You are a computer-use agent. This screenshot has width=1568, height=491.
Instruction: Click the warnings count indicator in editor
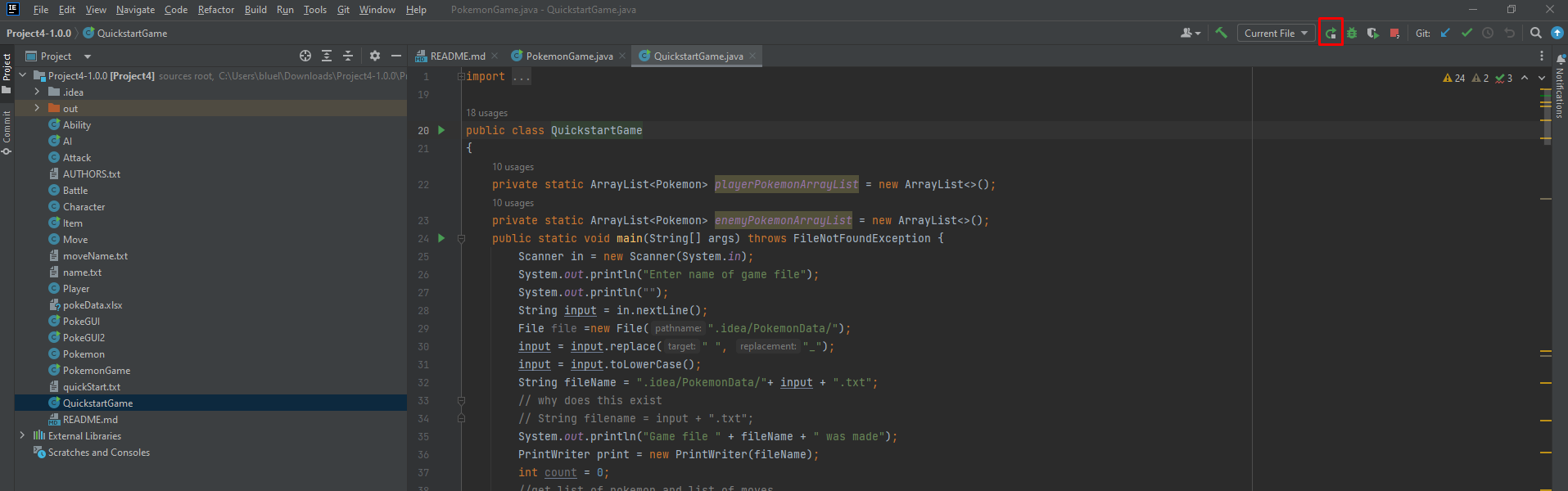[x=1454, y=78]
